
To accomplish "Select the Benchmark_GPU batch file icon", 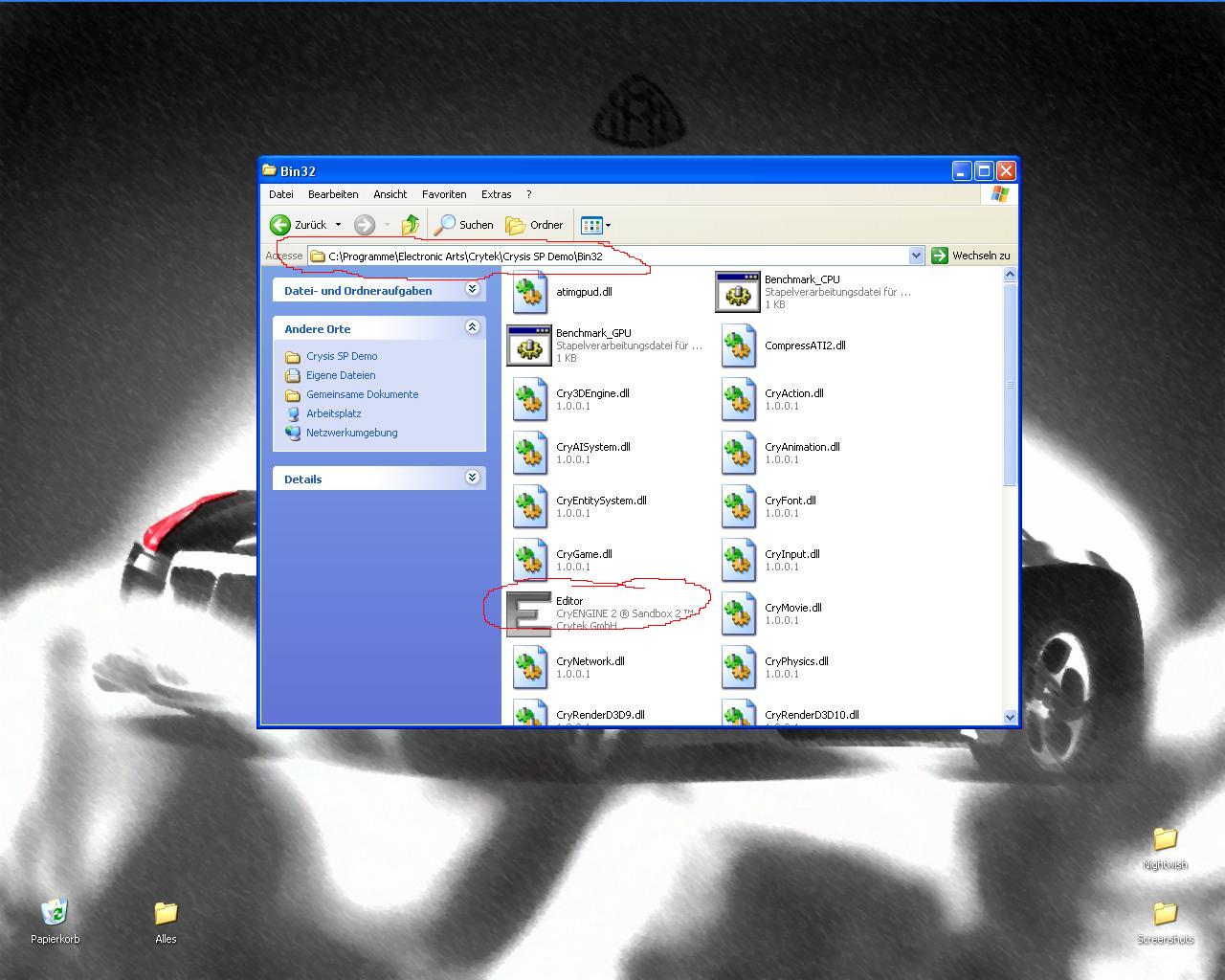I will [x=529, y=345].
